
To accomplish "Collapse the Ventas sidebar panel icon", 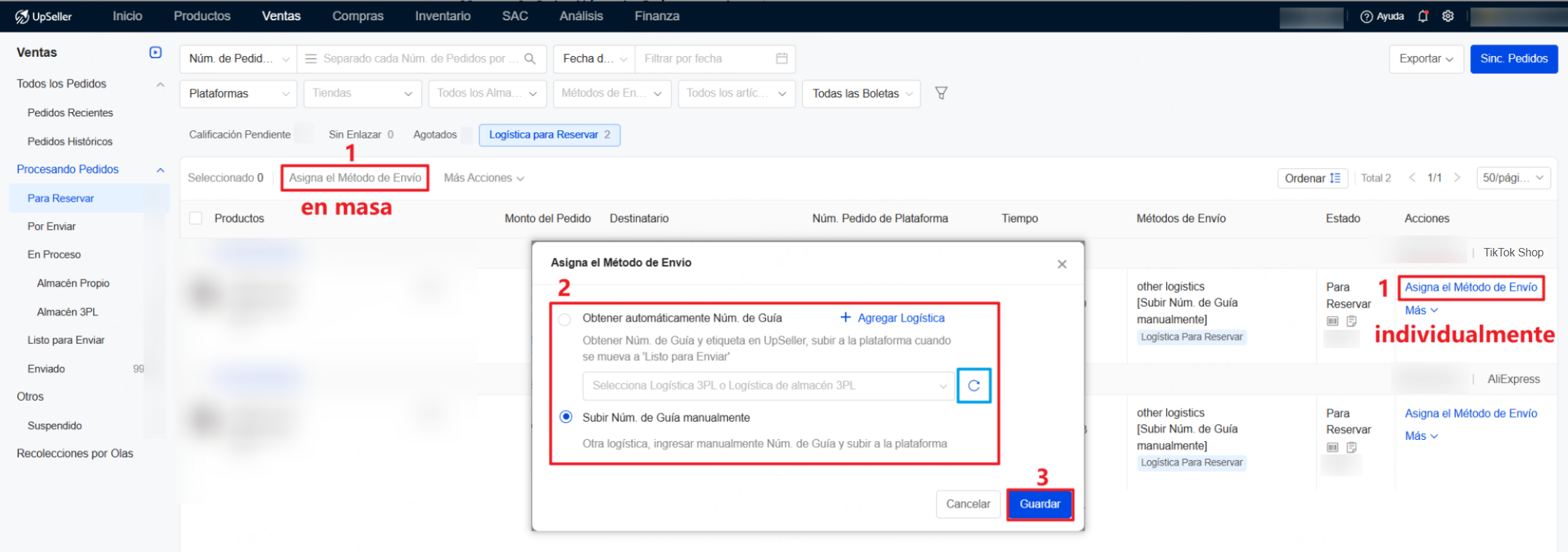I will click(155, 53).
